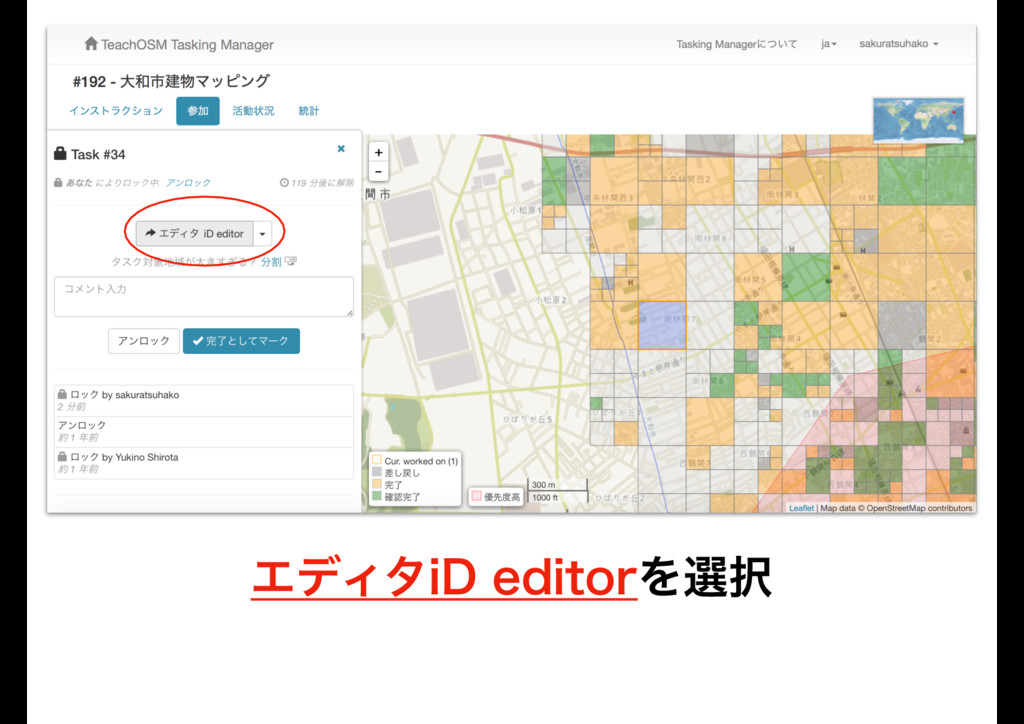Zoom in the map with the plus button
The height and width of the screenshot is (724, 1024).
[378, 153]
